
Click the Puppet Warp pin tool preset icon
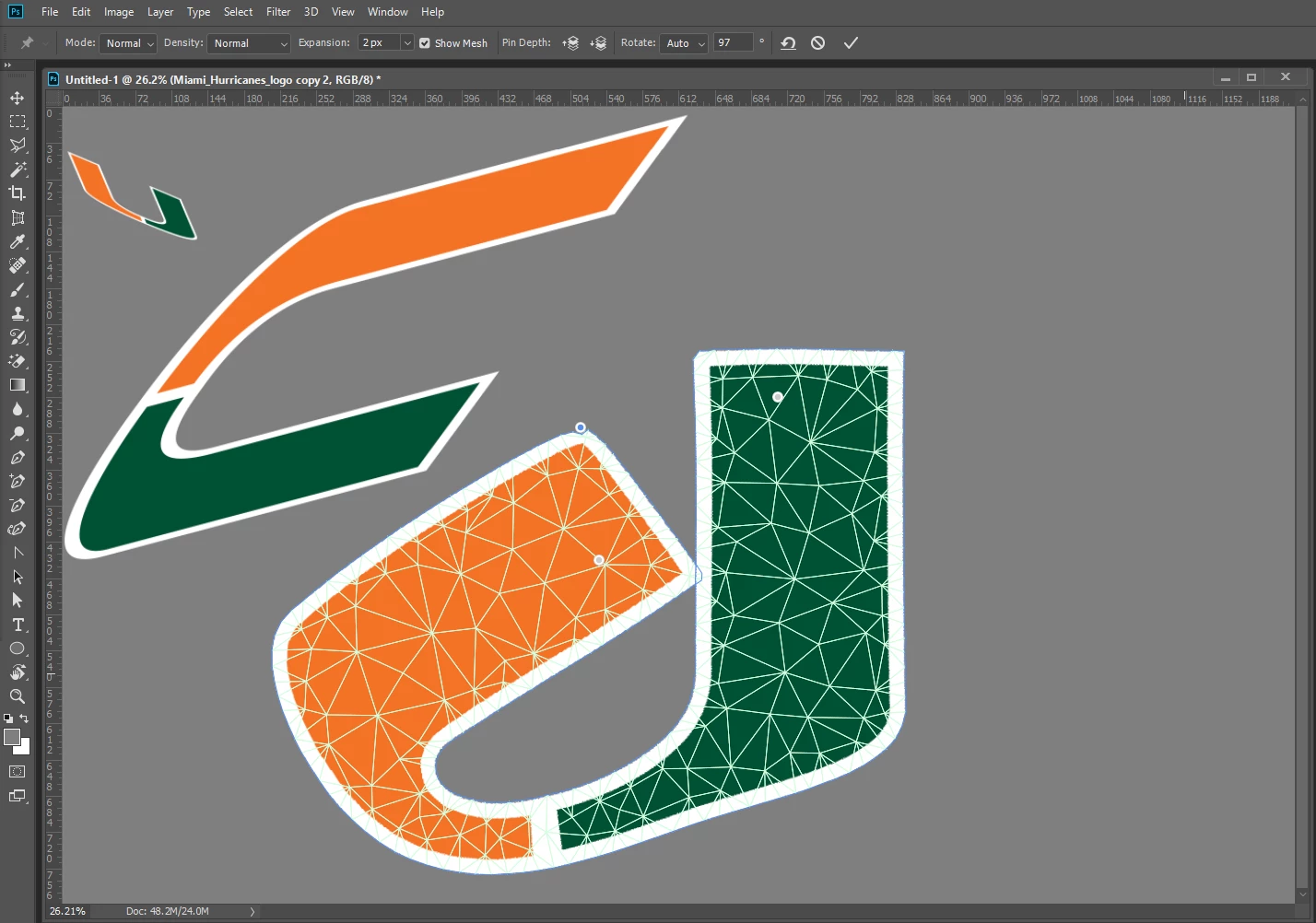[28, 43]
